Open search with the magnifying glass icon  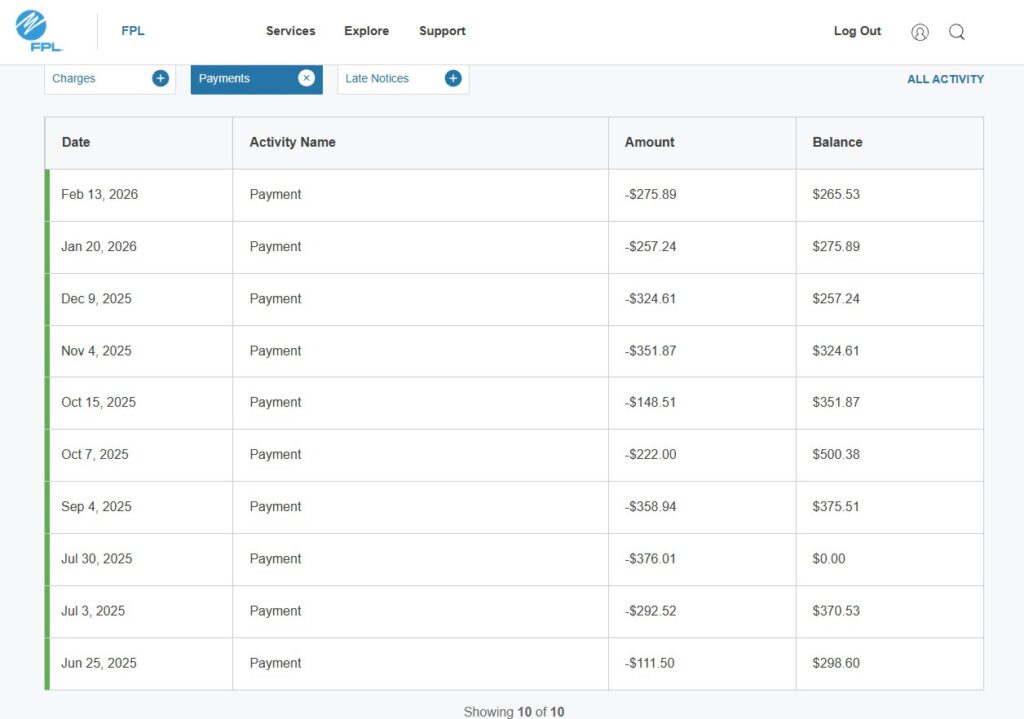(x=957, y=32)
